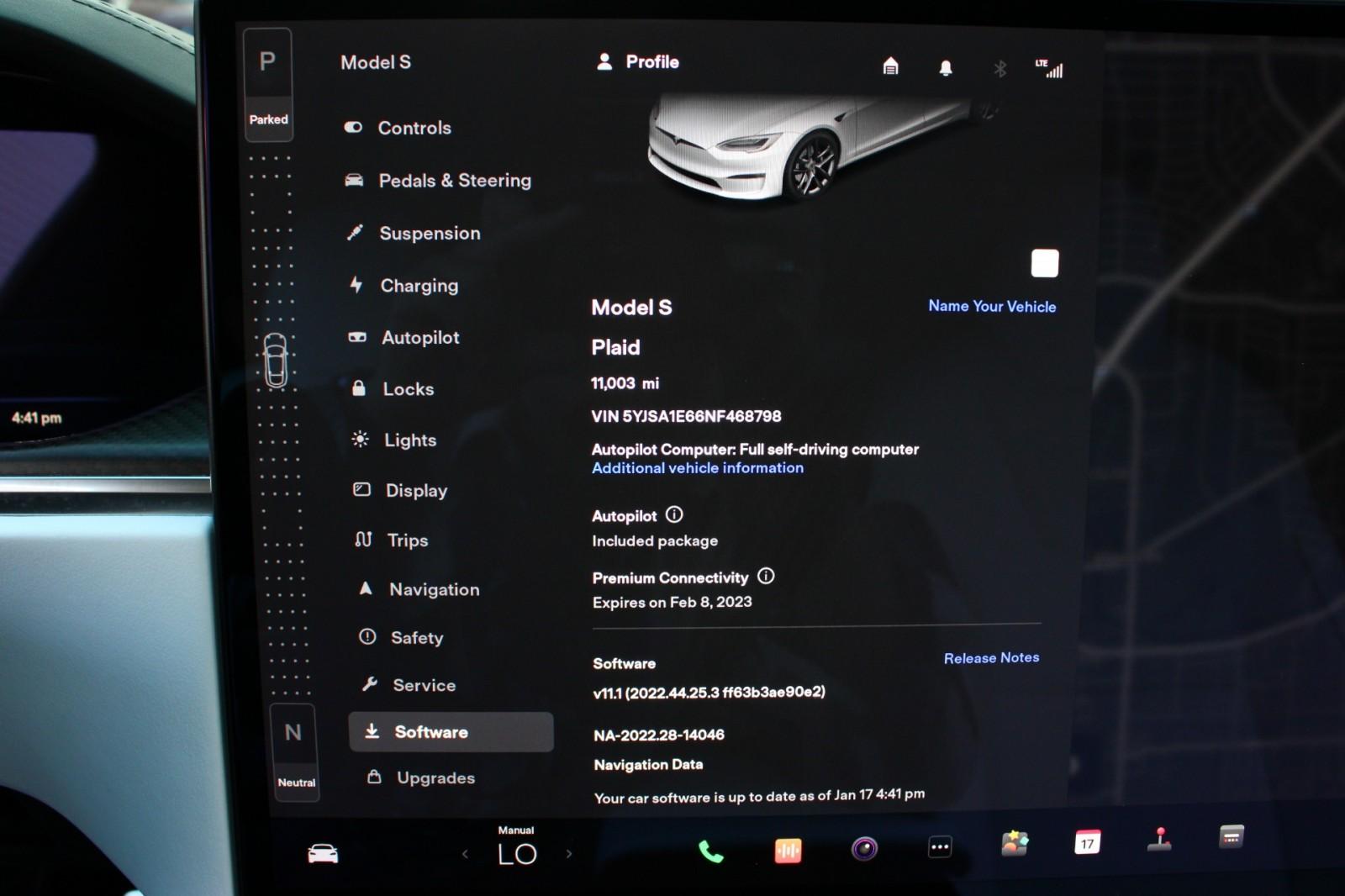Image resolution: width=1345 pixels, height=896 pixels.
Task: Open Pedals & Steering settings
Action: [x=438, y=180]
